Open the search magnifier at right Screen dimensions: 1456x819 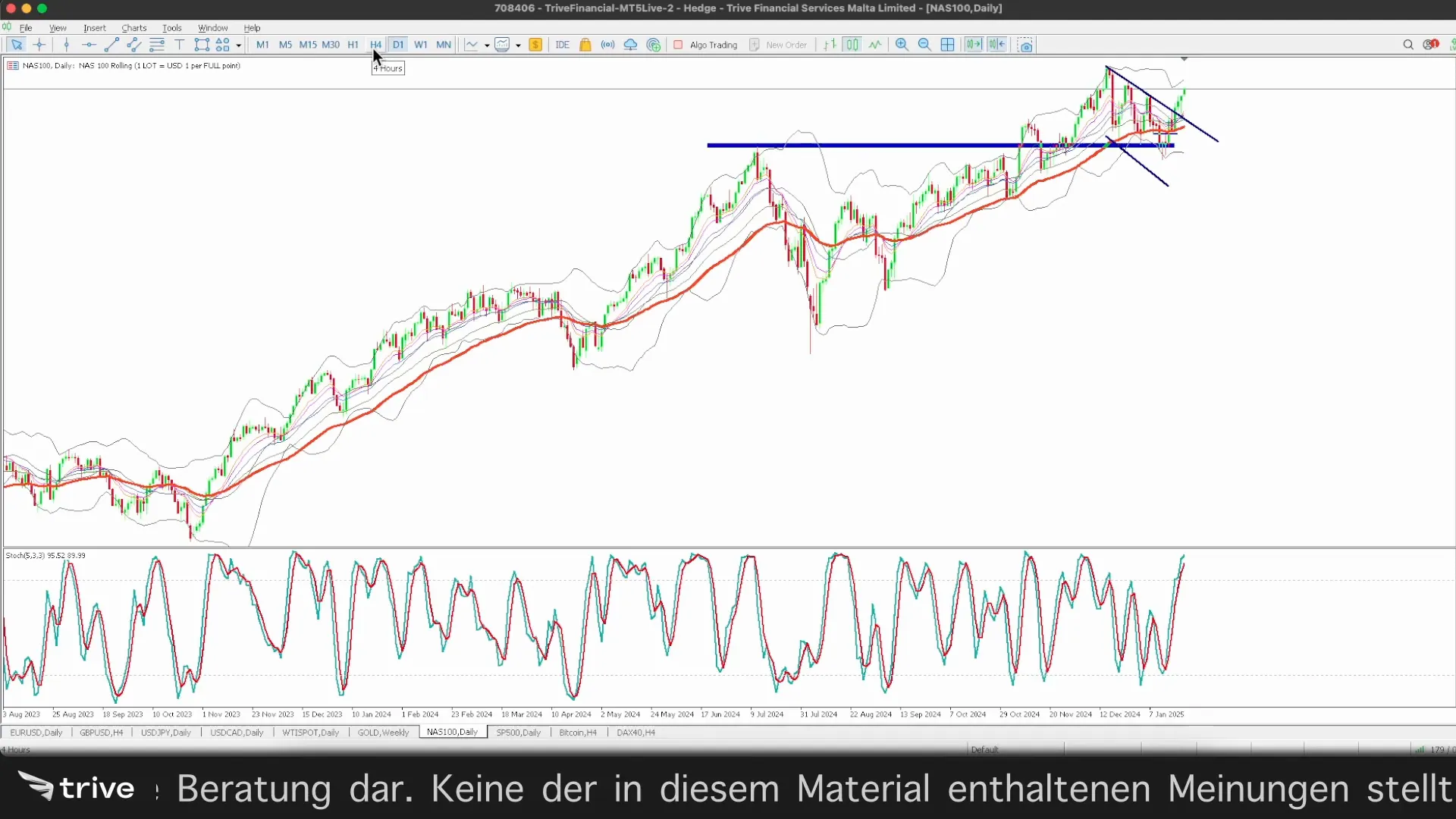pos(1408,45)
